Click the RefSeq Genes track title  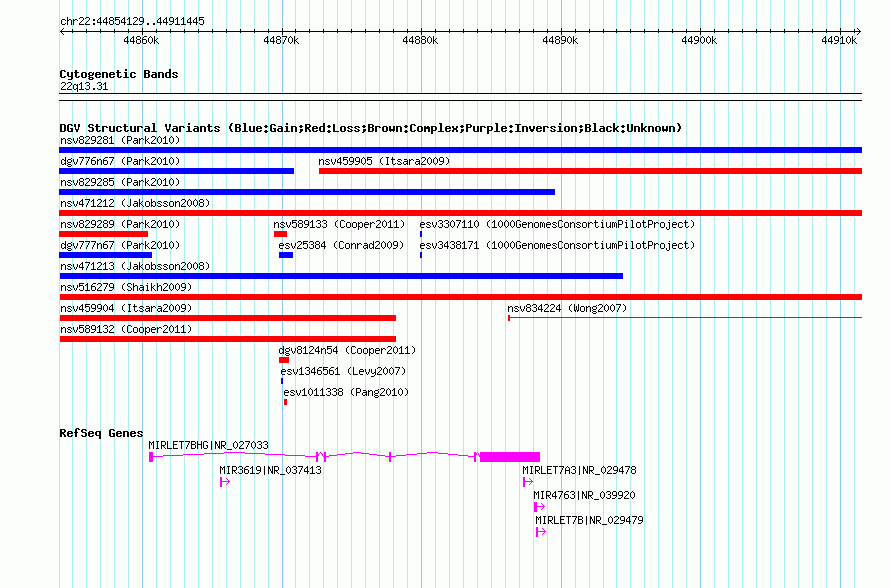tap(101, 433)
